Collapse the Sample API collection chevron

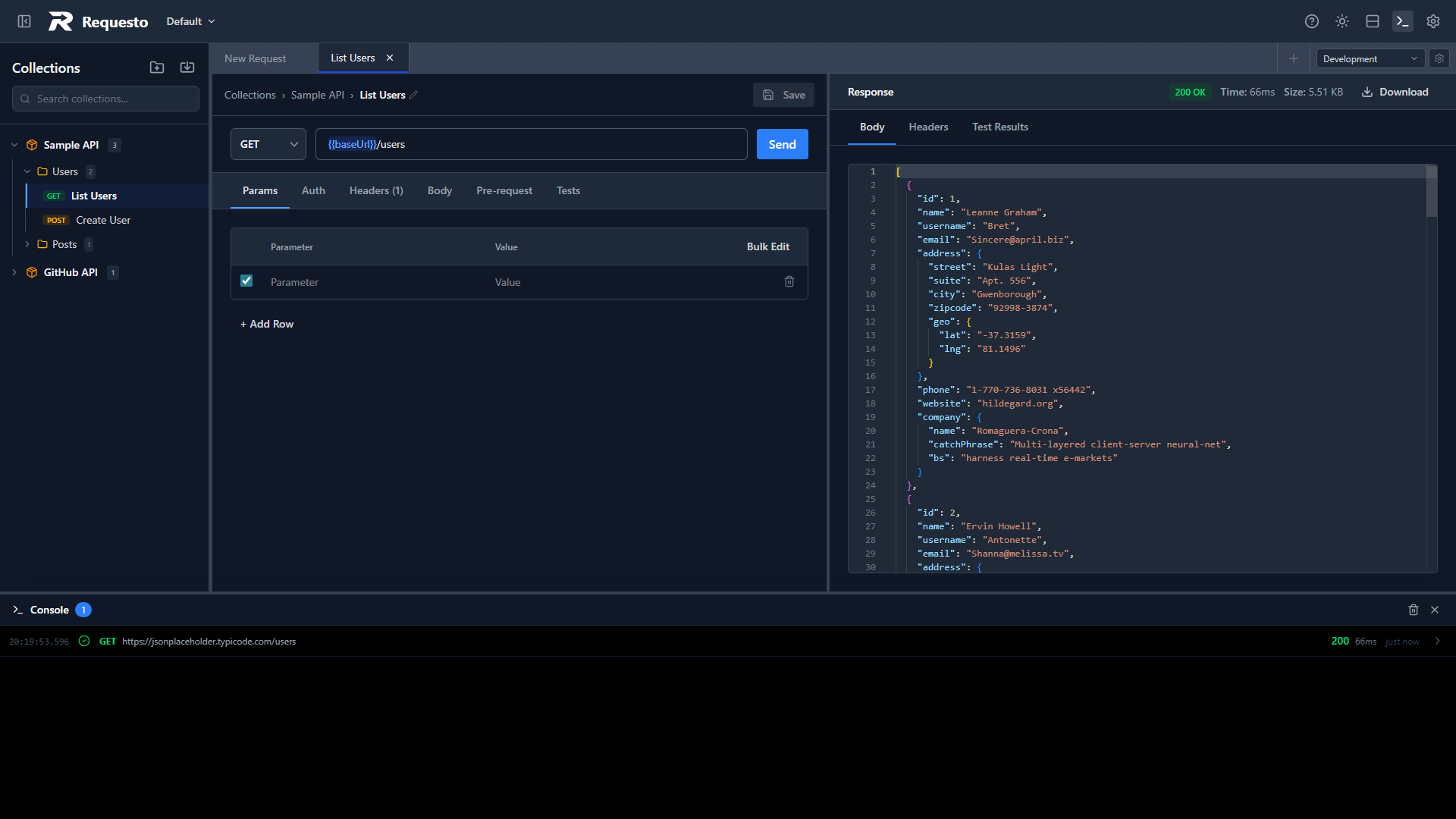[x=14, y=145]
